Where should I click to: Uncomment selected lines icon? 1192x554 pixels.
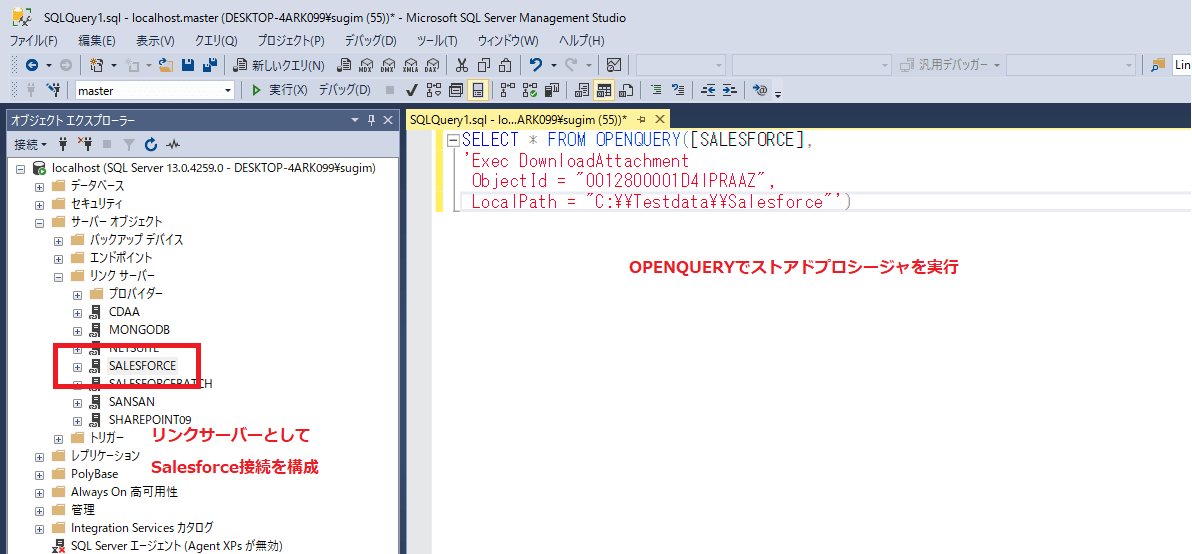pyautogui.click(x=679, y=90)
